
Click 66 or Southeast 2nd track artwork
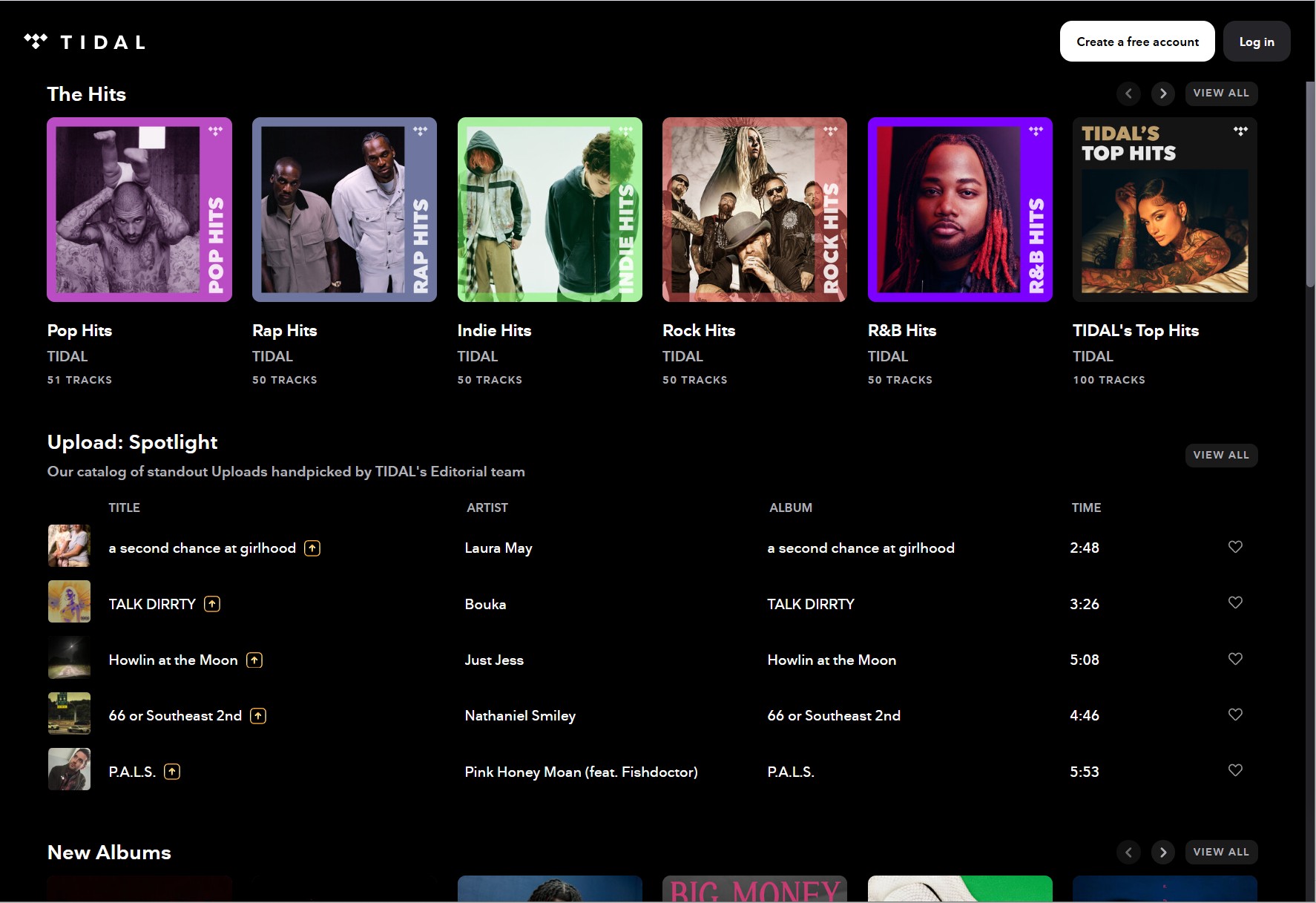(x=69, y=713)
